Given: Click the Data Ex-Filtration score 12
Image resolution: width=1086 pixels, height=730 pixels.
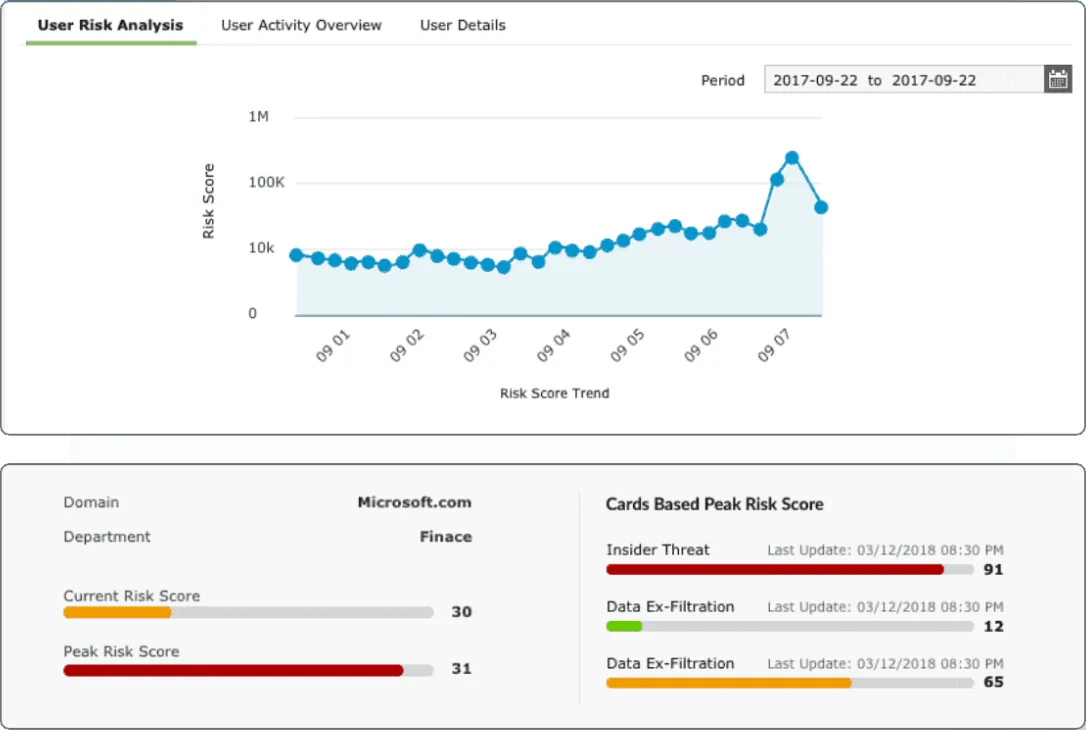Looking at the screenshot, I should click(x=993, y=627).
